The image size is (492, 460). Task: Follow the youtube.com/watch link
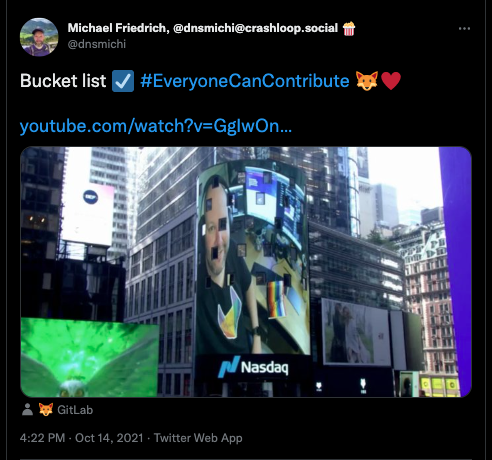tap(156, 126)
